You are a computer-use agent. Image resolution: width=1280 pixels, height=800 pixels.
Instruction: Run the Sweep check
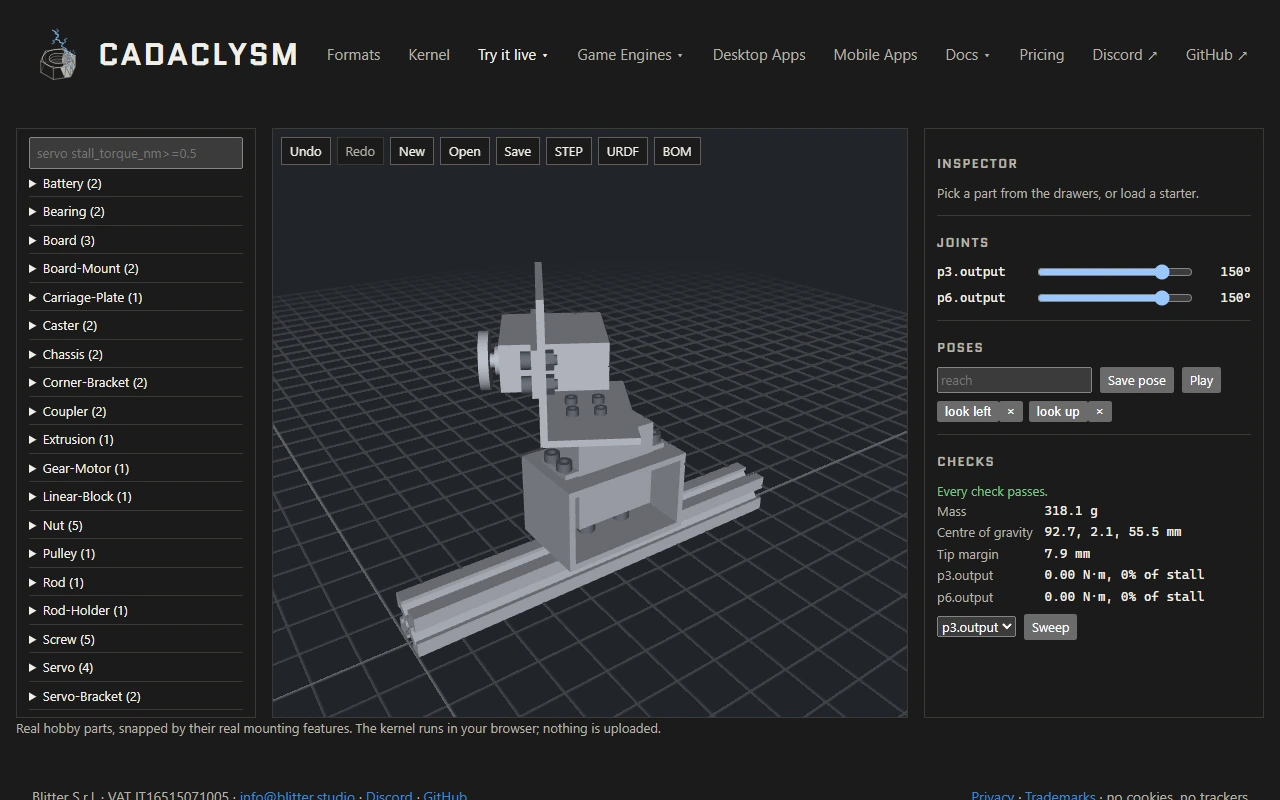1050,627
